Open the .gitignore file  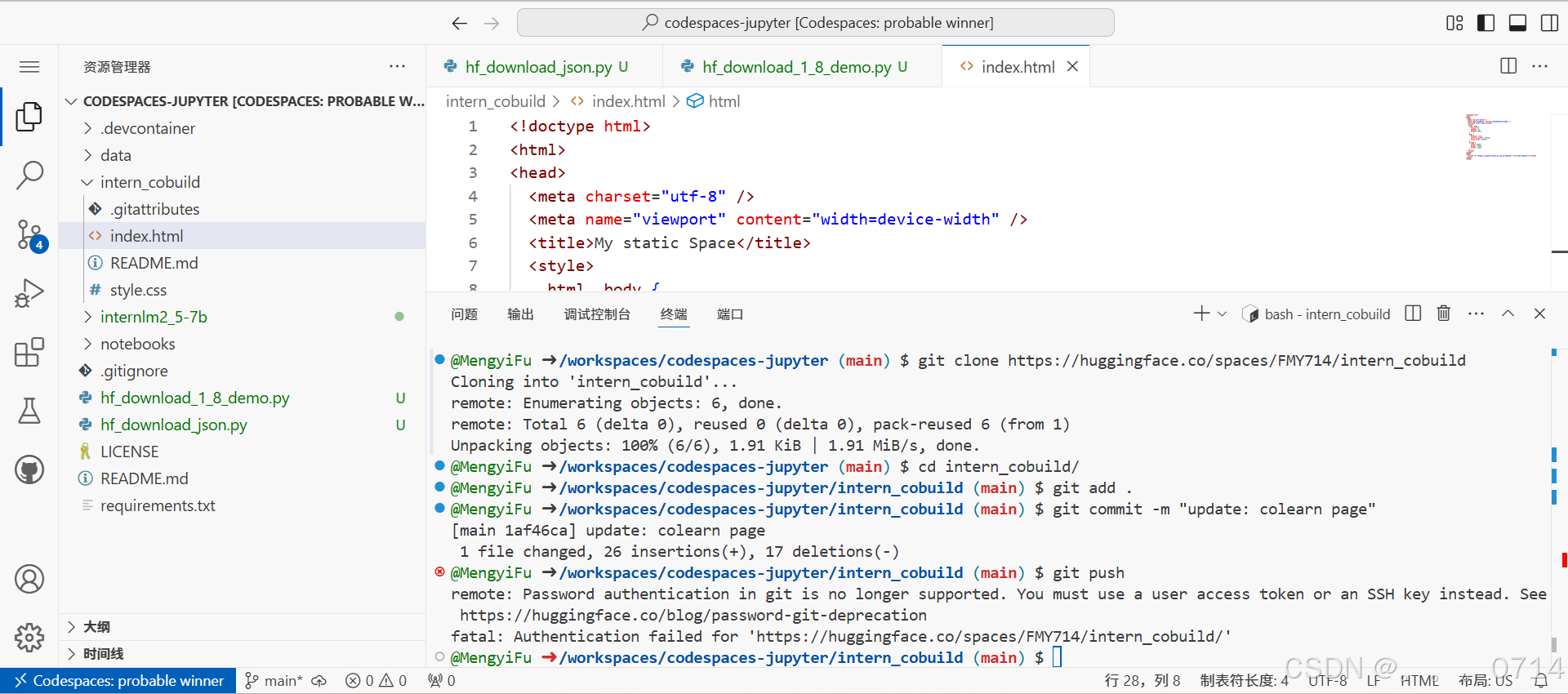tap(243, 371)
